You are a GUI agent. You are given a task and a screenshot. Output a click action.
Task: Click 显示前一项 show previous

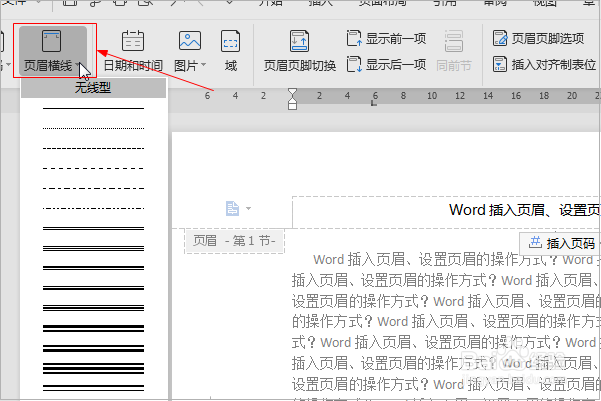386,38
